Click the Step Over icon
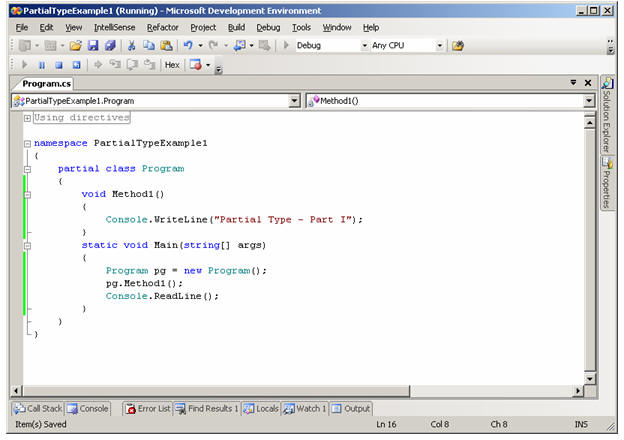 pyautogui.click(x=132, y=64)
